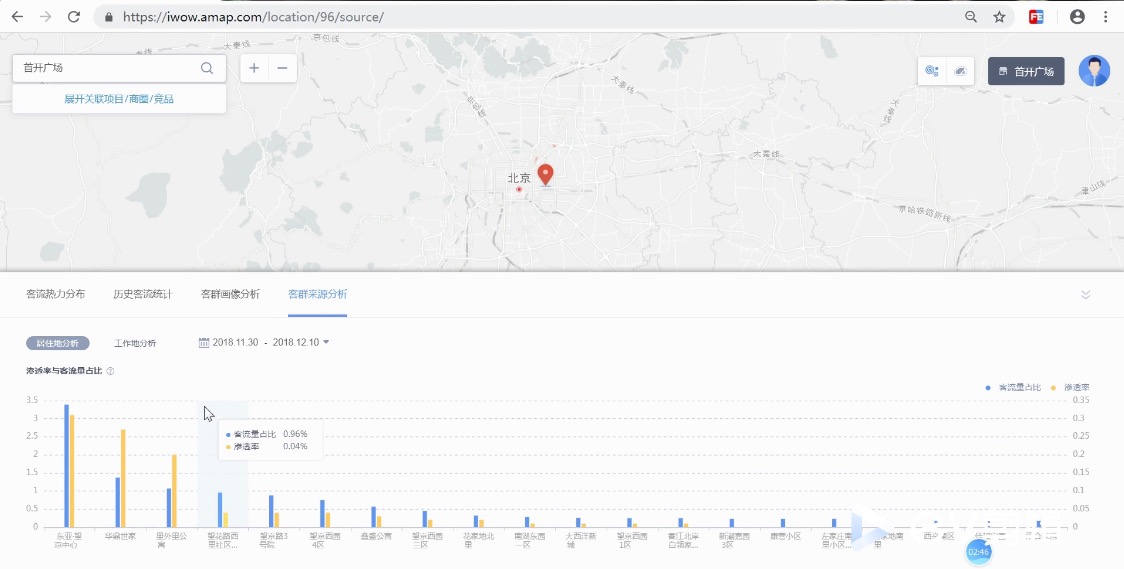The width and height of the screenshot is (1124, 569).
Task: Click the 花家地北里 axis label
Action: click(478, 540)
